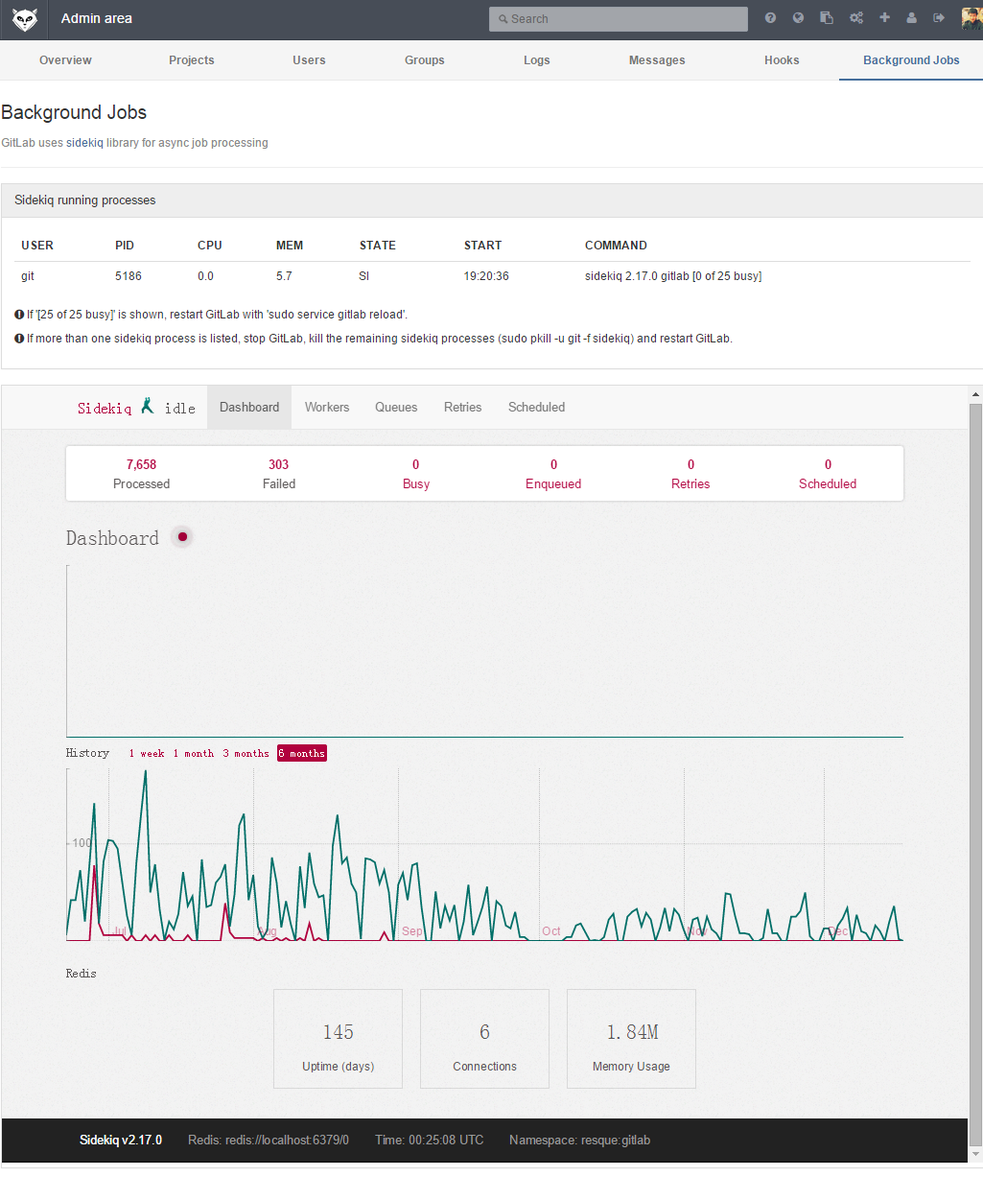Click the Busy count link
This screenshot has width=983, height=1200.
416,474
